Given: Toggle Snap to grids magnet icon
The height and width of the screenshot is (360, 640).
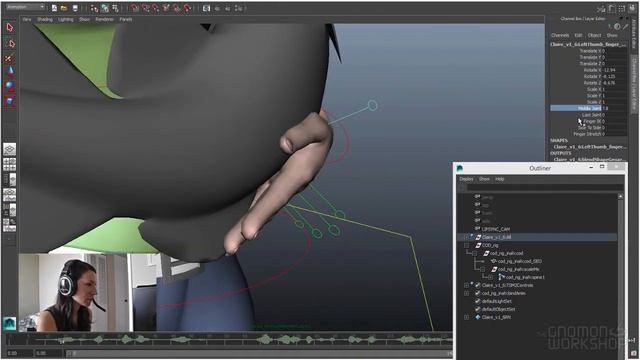Looking at the screenshot, I should pyautogui.click(x=135, y=8).
